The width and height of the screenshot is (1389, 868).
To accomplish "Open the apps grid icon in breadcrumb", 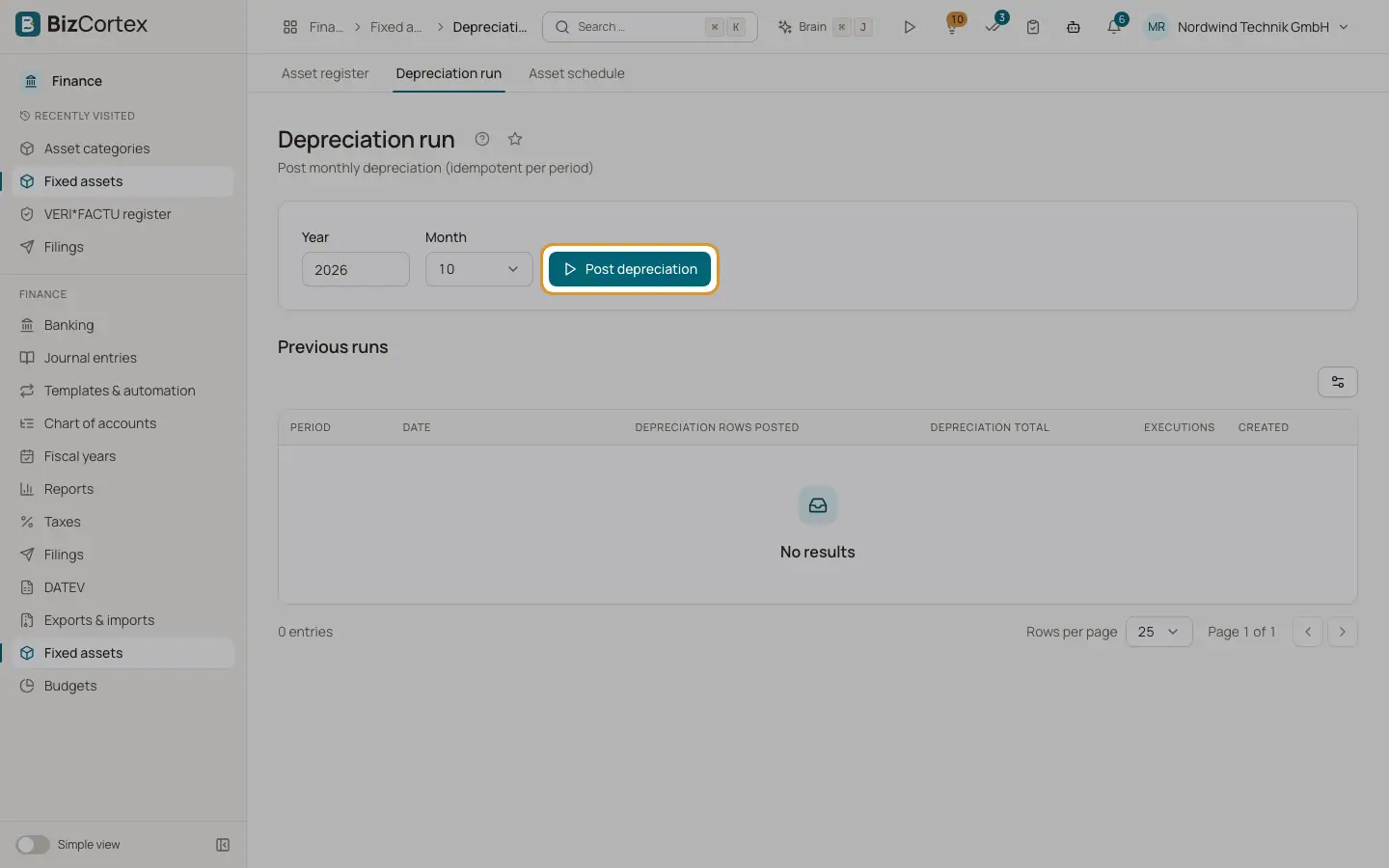I will pos(290,27).
